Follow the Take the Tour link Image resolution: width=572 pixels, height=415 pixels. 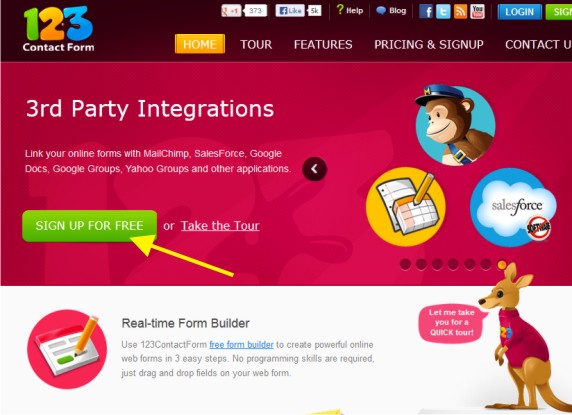[220, 226]
